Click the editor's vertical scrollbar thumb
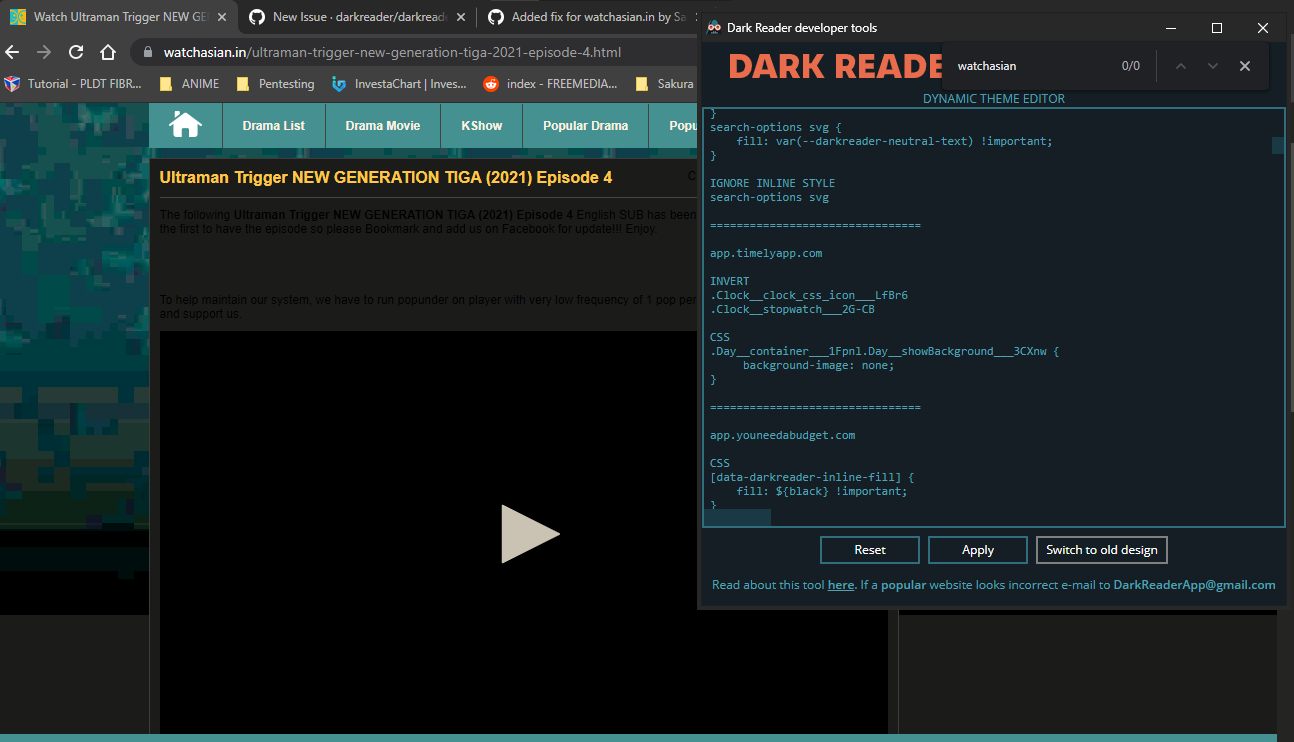Image resolution: width=1294 pixels, height=742 pixels. pyautogui.click(x=1278, y=146)
